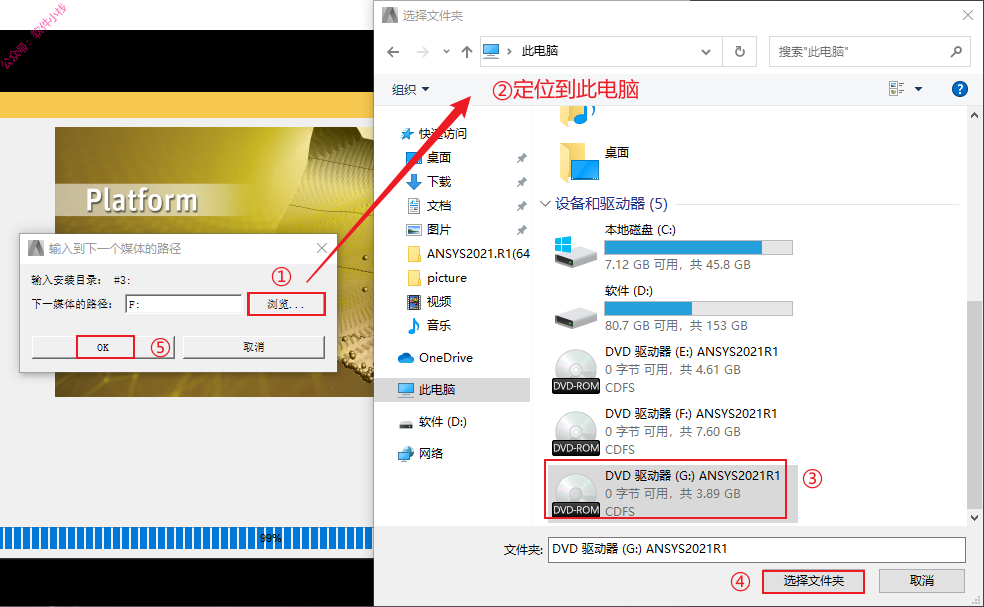Image resolution: width=984 pixels, height=607 pixels.
Task: Select DVD 驱动器 (F:) ANSYS2021R1
Action: point(665,431)
